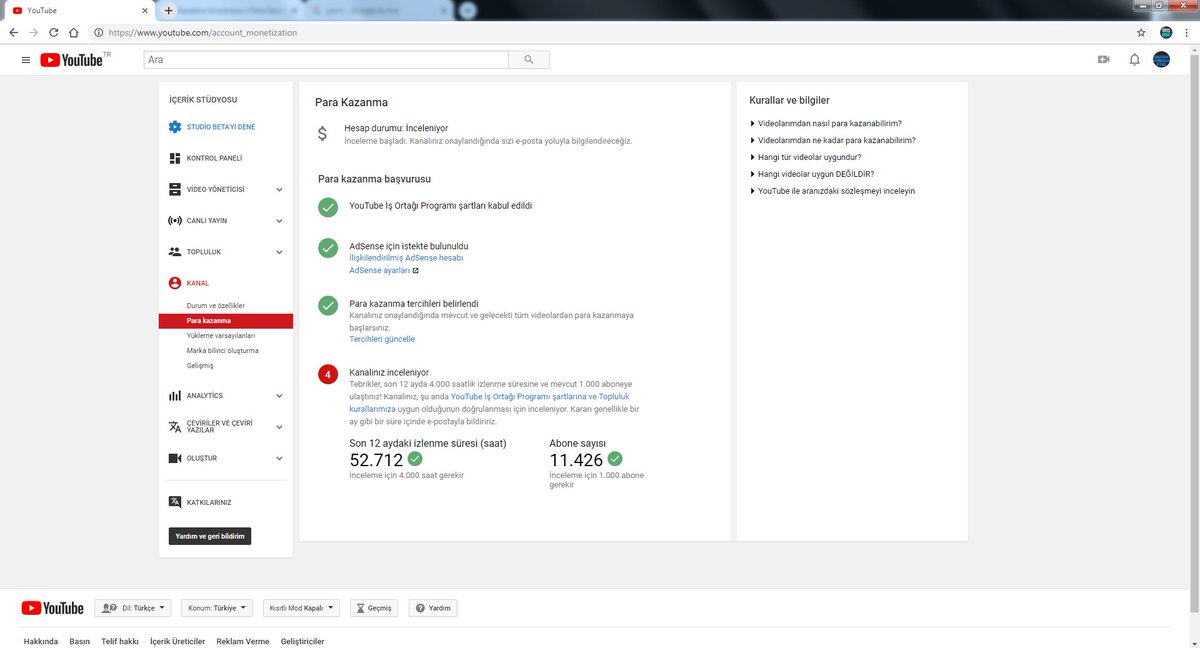Open the hamburger guide menu
The height and width of the screenshot is (648, 1200).
pyautogui.click(x=26, y=60)
